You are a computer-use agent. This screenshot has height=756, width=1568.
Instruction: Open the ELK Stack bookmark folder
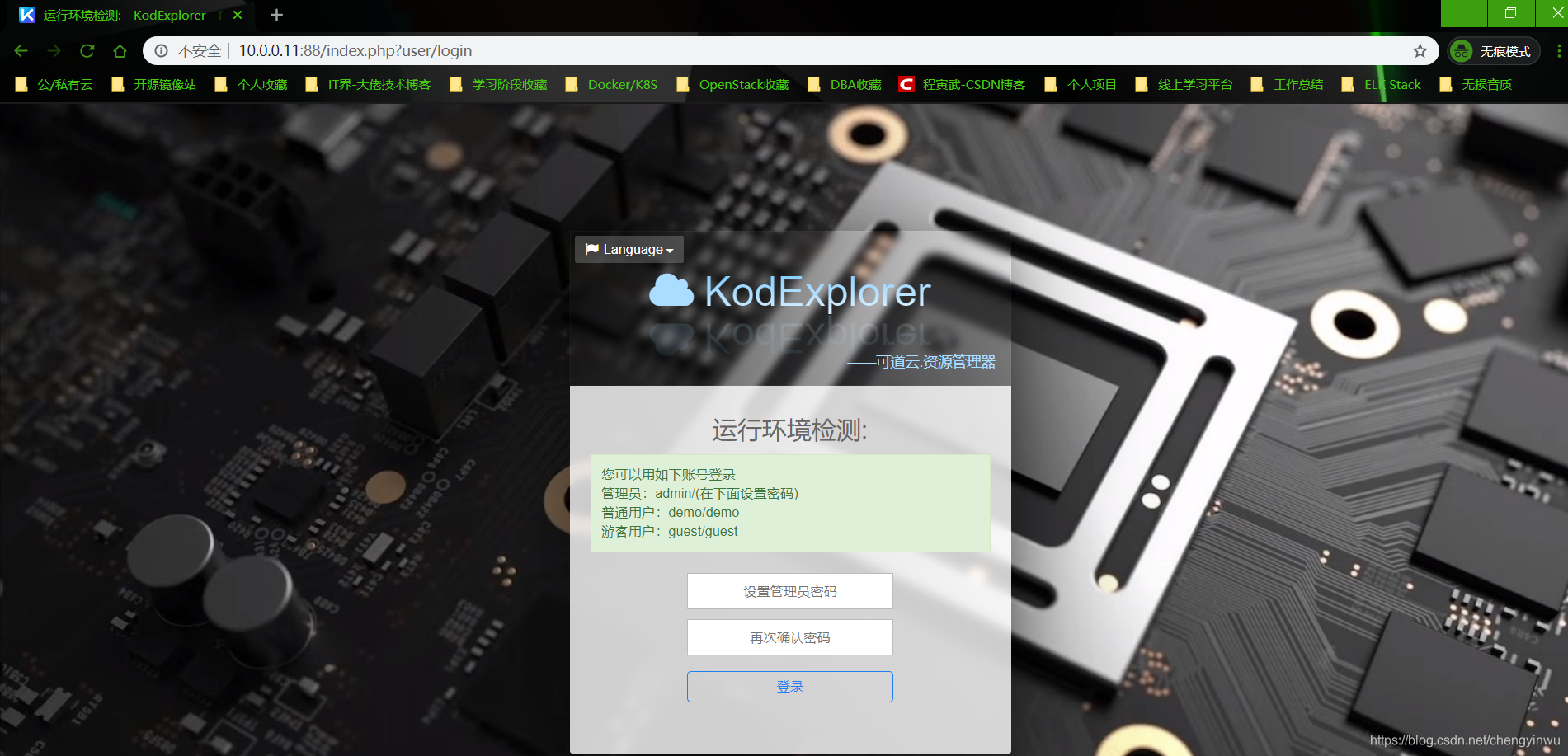click(1381, 84)
